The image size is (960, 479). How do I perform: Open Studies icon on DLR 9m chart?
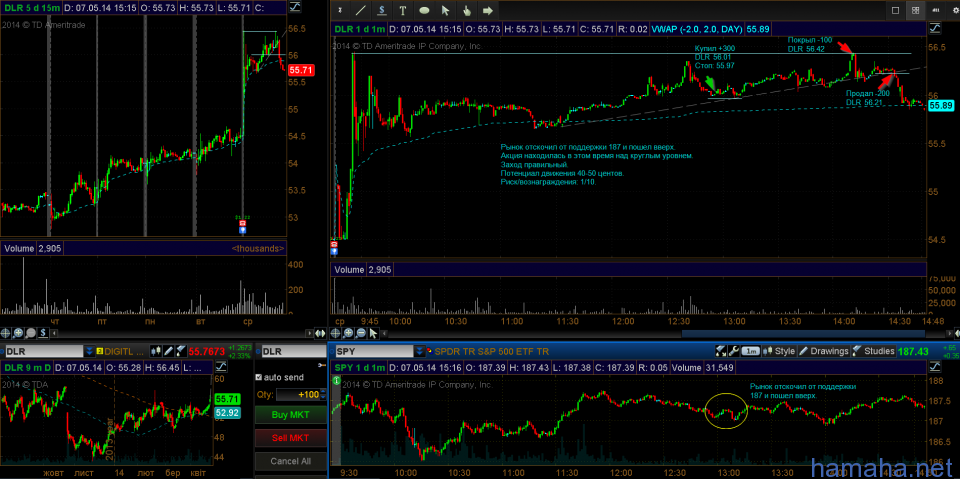pyautogui.click(x=181, y=351)
